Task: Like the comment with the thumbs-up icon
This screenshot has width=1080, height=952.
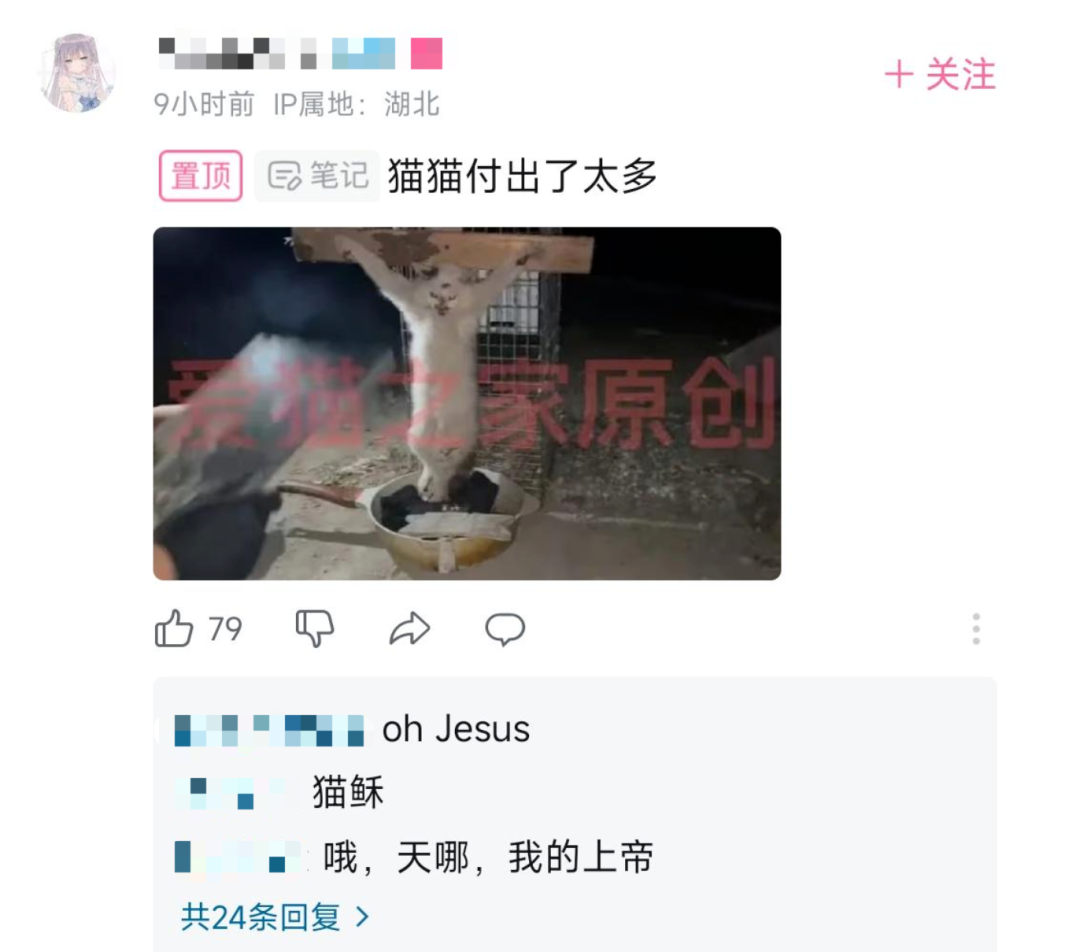Action: pyautogui.click(x=174, y=628)
